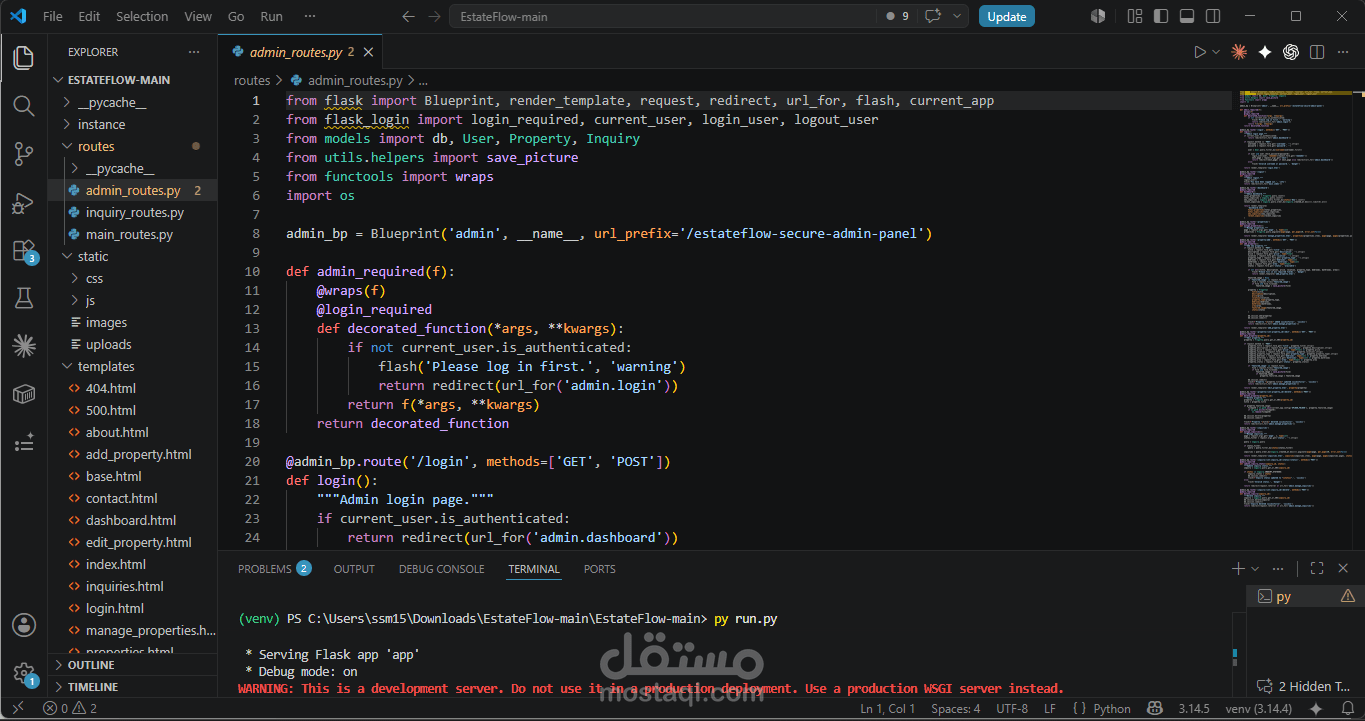1365x721 pixels.
Task: Open the Selection menu
Action: pyautogui.click(x=142, y=16)
